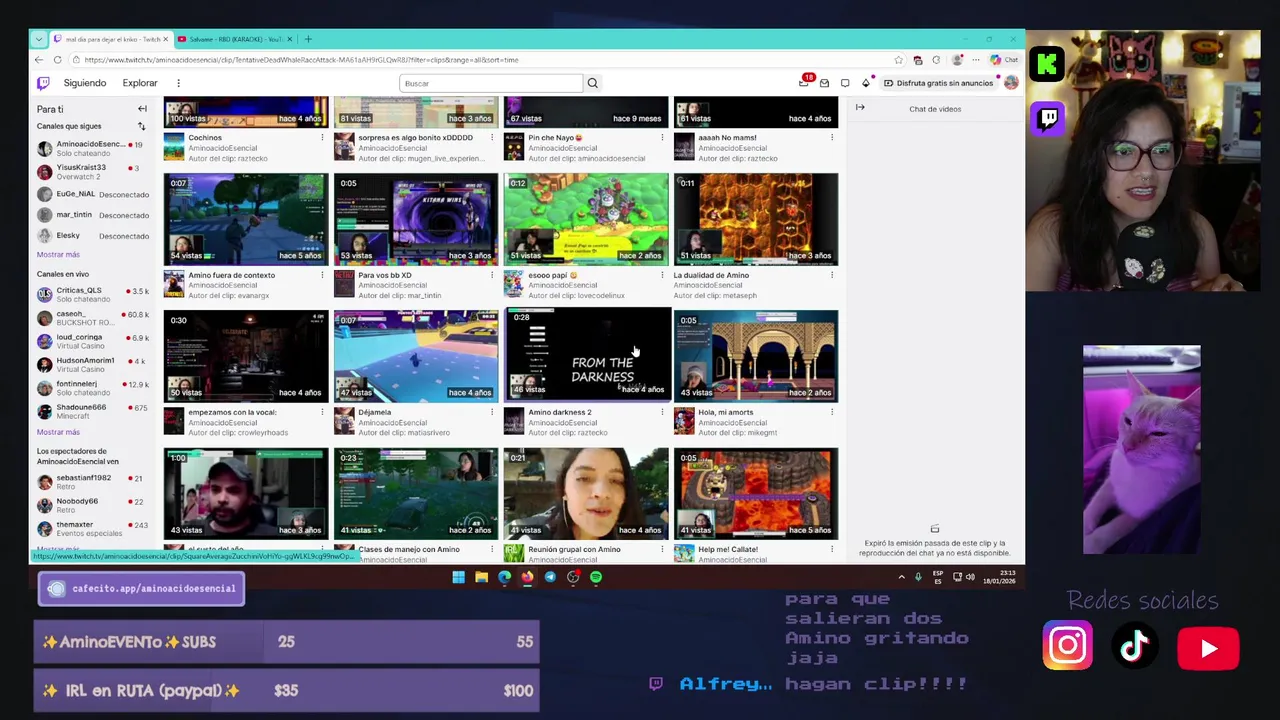Open Telegram from the taskbar

tap(550, 577)
